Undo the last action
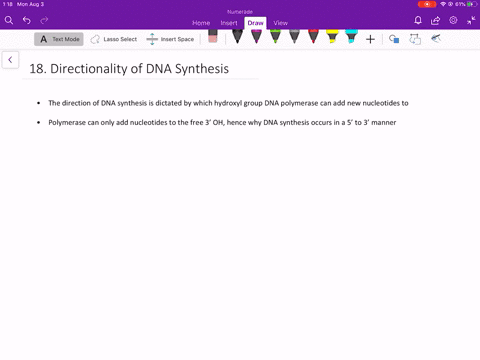 click(27, 20)
